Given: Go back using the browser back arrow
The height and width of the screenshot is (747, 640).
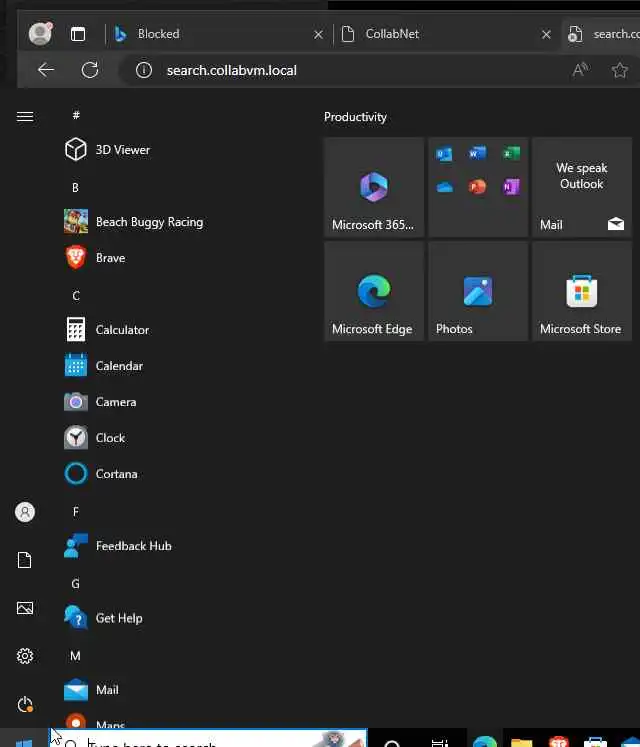Looking at the screenshot, I should [46, 70].
